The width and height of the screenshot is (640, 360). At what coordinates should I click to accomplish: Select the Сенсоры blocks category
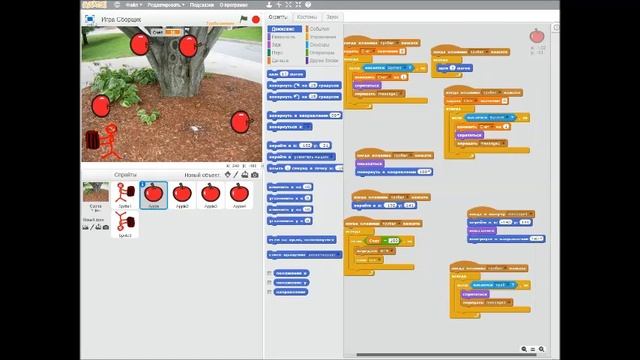(x=323, y=44)
